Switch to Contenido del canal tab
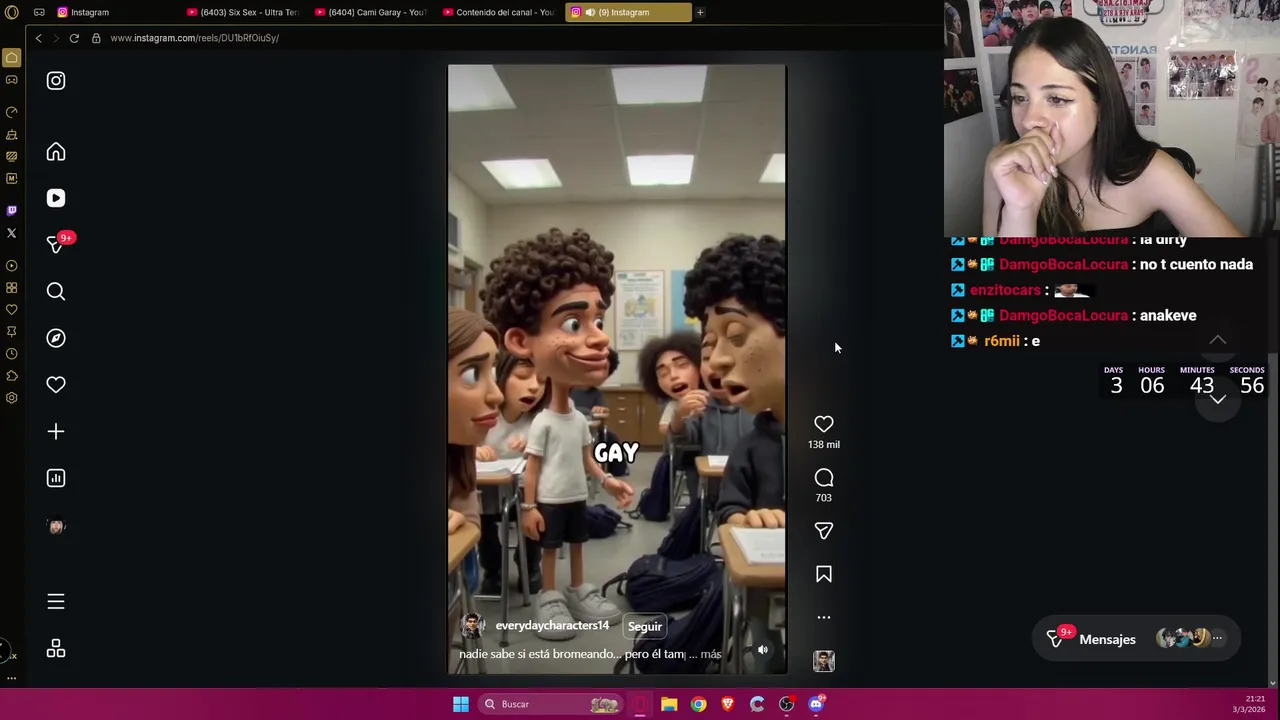1280x720 pixels. coord(500,12)
